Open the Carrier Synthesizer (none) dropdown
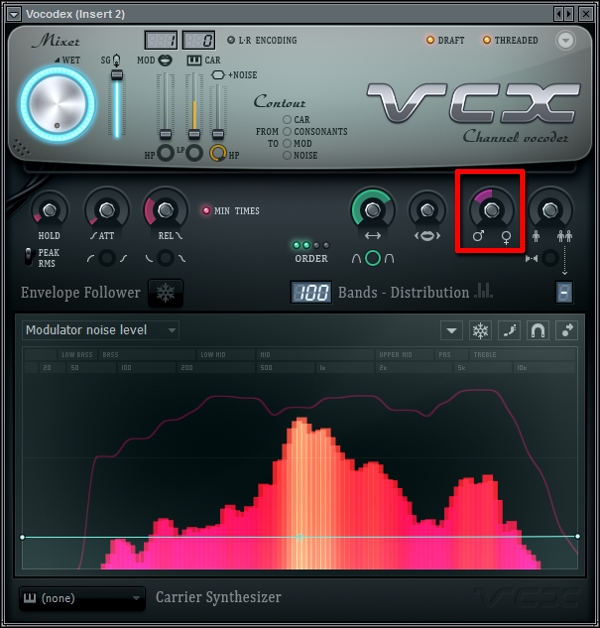The height and width of the screenshot is (628, 600). coord(82,598)
